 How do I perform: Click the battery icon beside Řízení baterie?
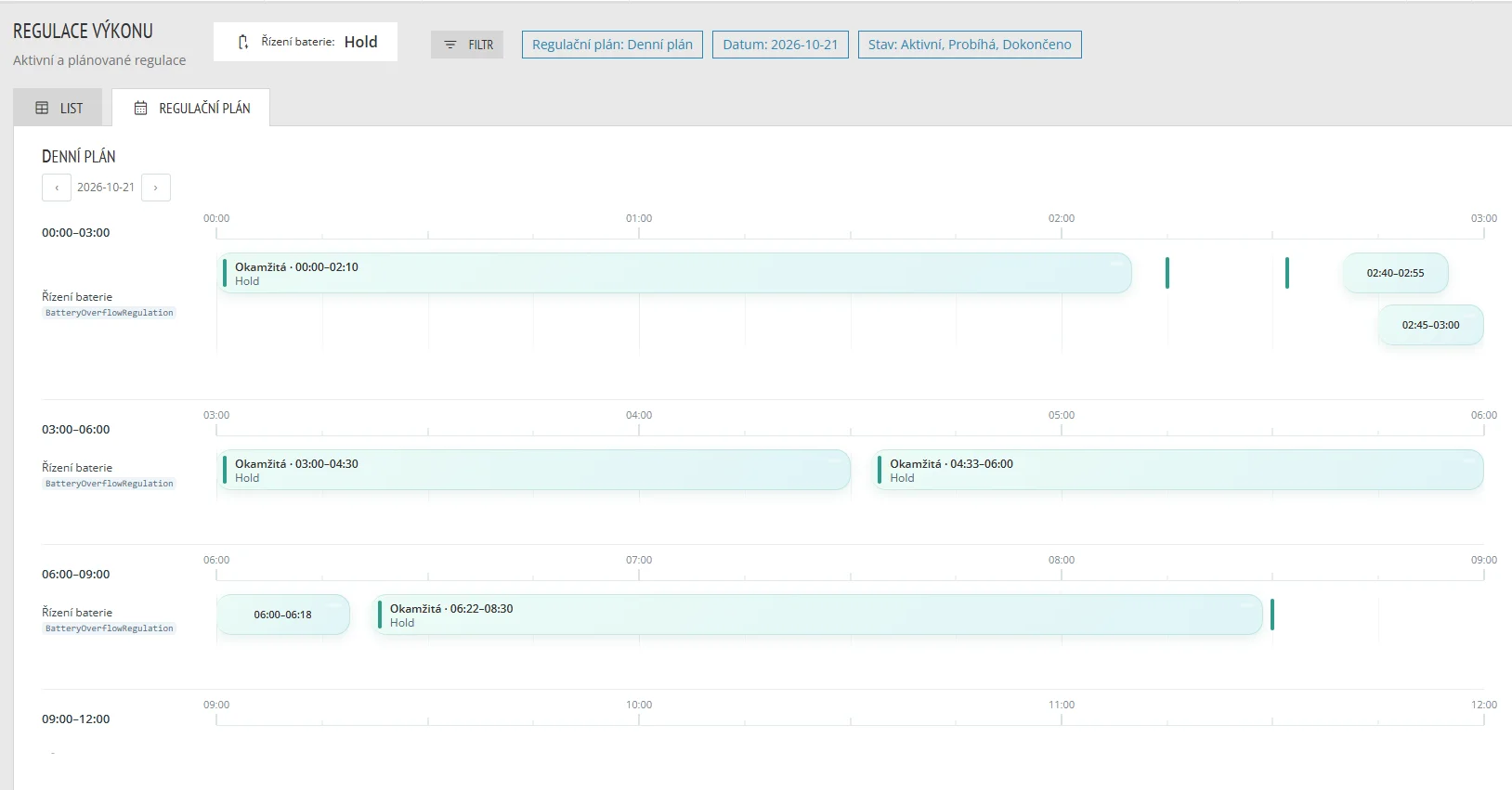point(243,42)
